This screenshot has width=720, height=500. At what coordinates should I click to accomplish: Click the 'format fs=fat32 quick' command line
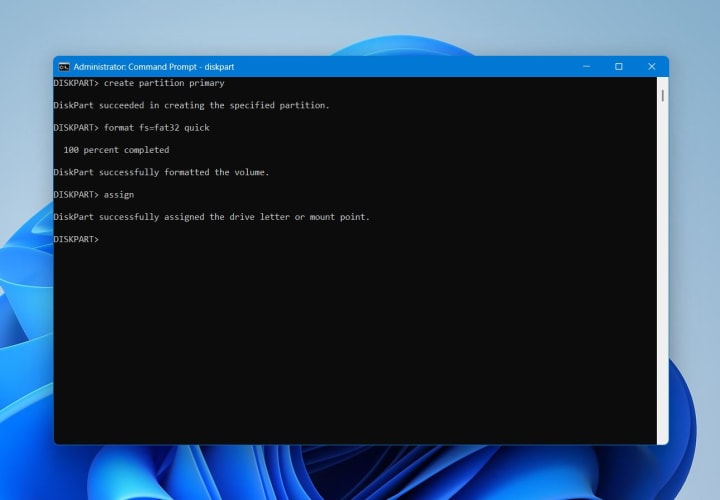click(132, 128)
